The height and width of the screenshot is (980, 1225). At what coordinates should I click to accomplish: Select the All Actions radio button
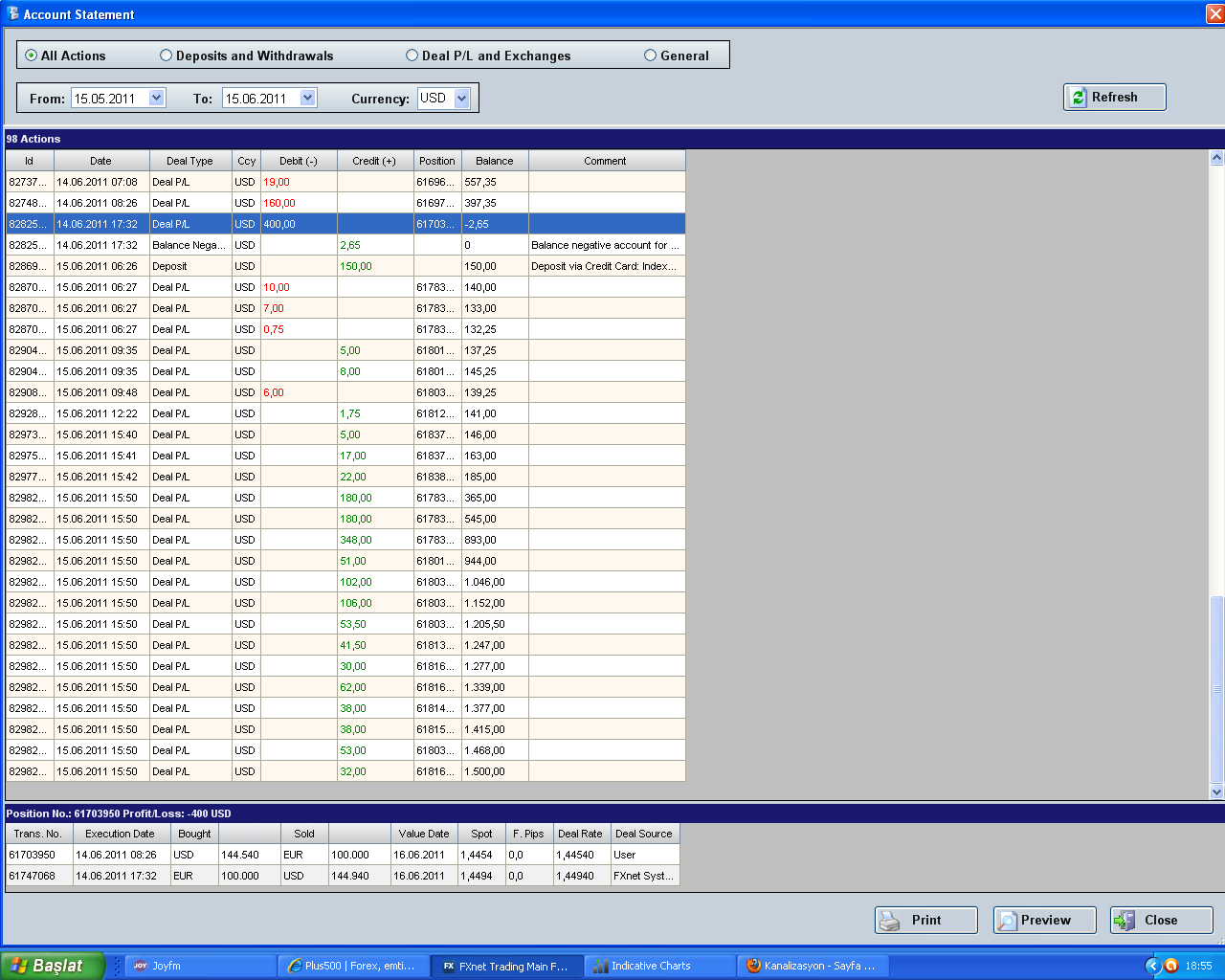click(x=32, y=56)
